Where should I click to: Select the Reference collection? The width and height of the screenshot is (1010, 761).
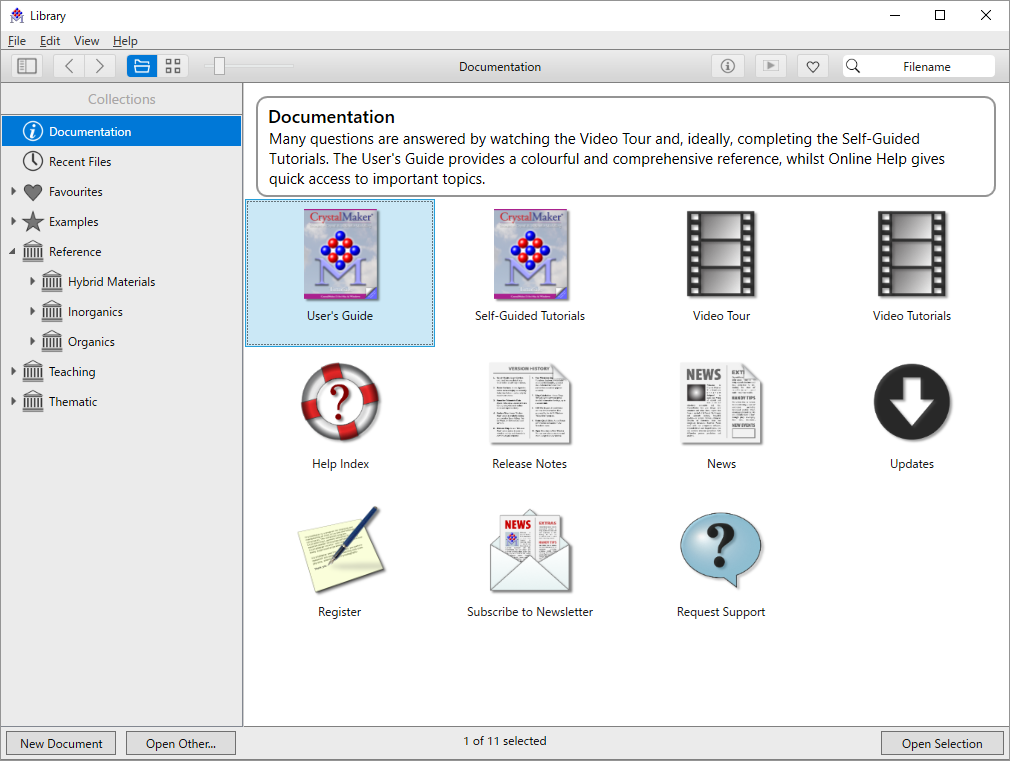click(122, 251)
